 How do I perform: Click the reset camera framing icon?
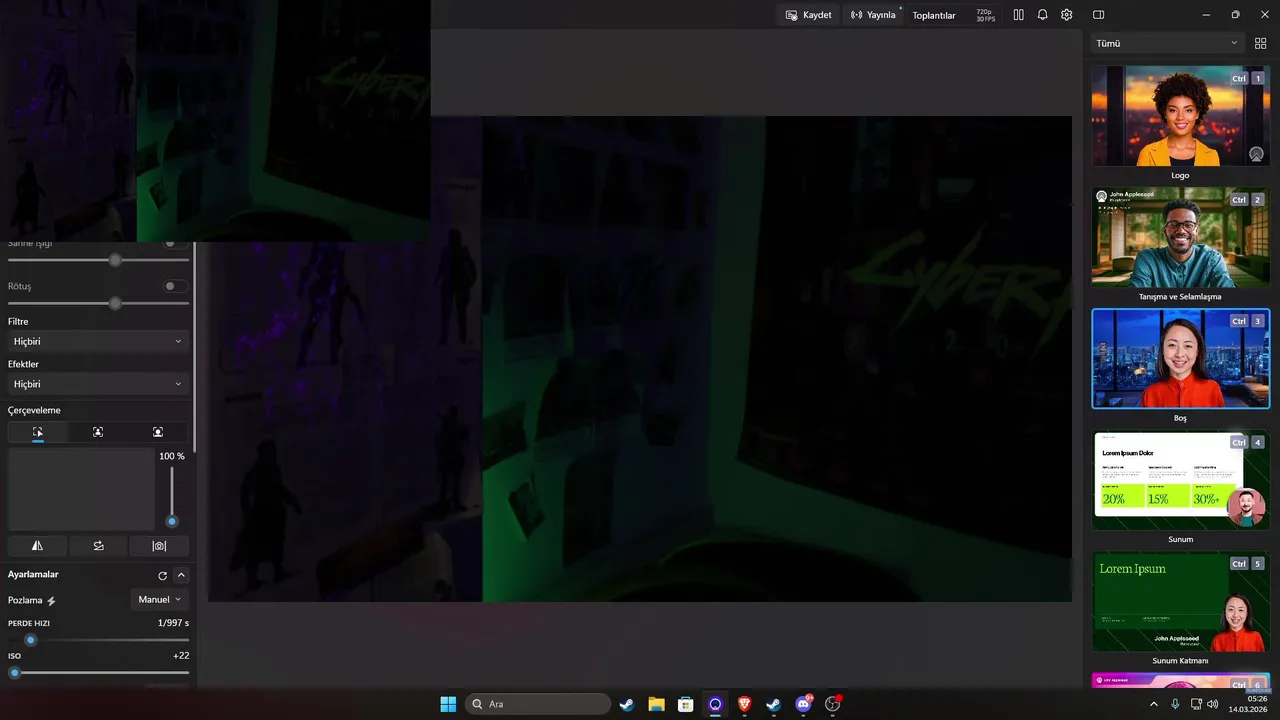(159, 546)
